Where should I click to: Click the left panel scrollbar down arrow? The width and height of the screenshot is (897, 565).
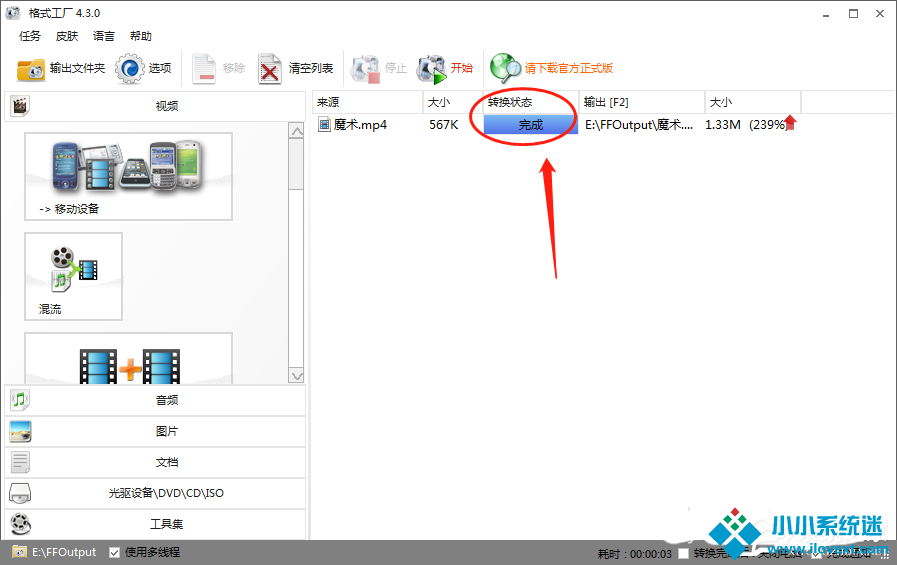(296, 376)
